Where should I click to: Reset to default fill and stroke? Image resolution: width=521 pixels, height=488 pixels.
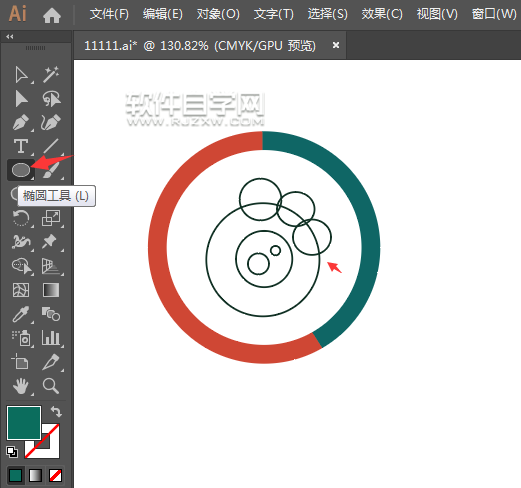pos(12,452)
